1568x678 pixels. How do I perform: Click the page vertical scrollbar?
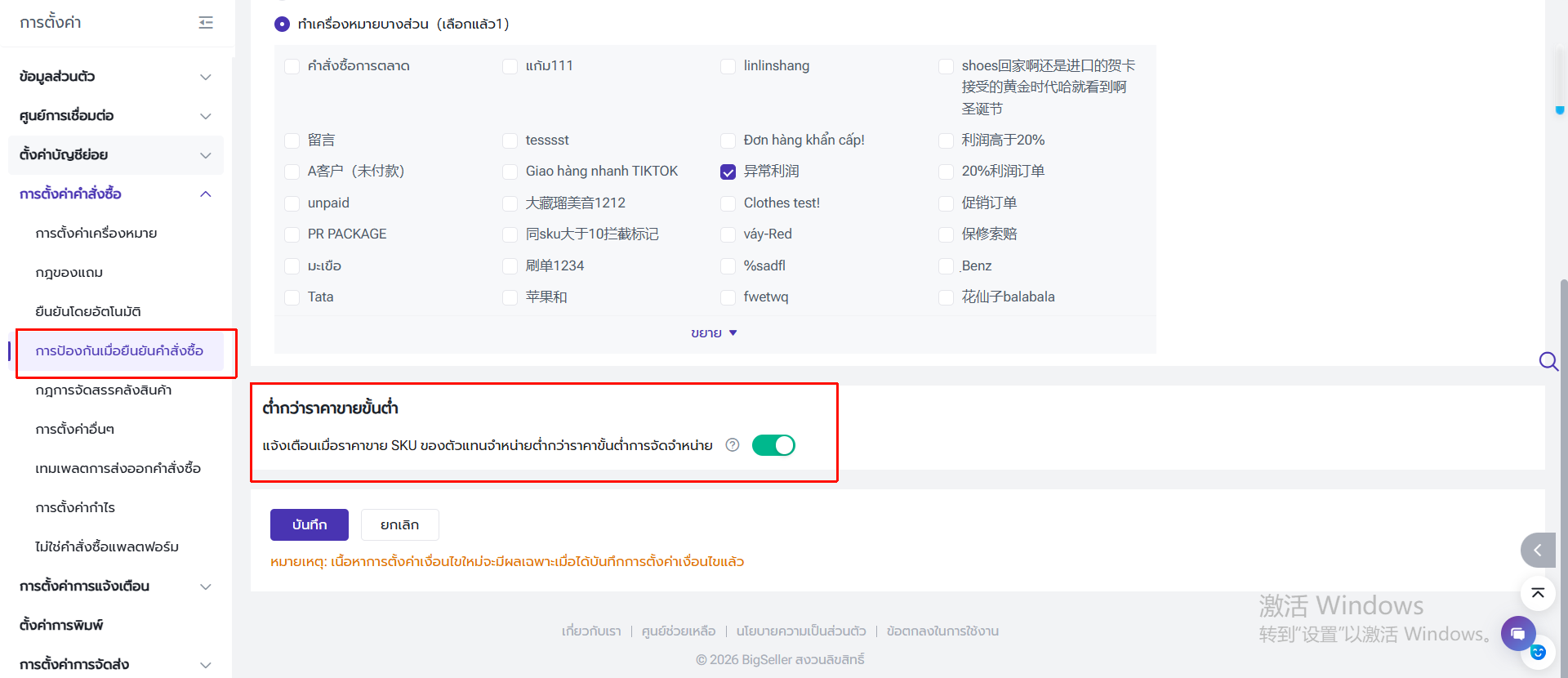(1563, 474)
